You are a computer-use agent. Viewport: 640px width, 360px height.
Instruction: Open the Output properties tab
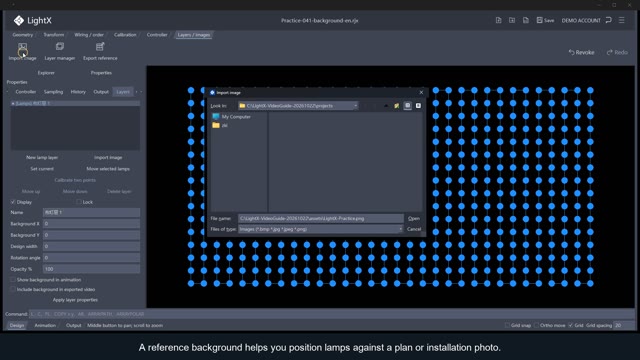(101, 92)
